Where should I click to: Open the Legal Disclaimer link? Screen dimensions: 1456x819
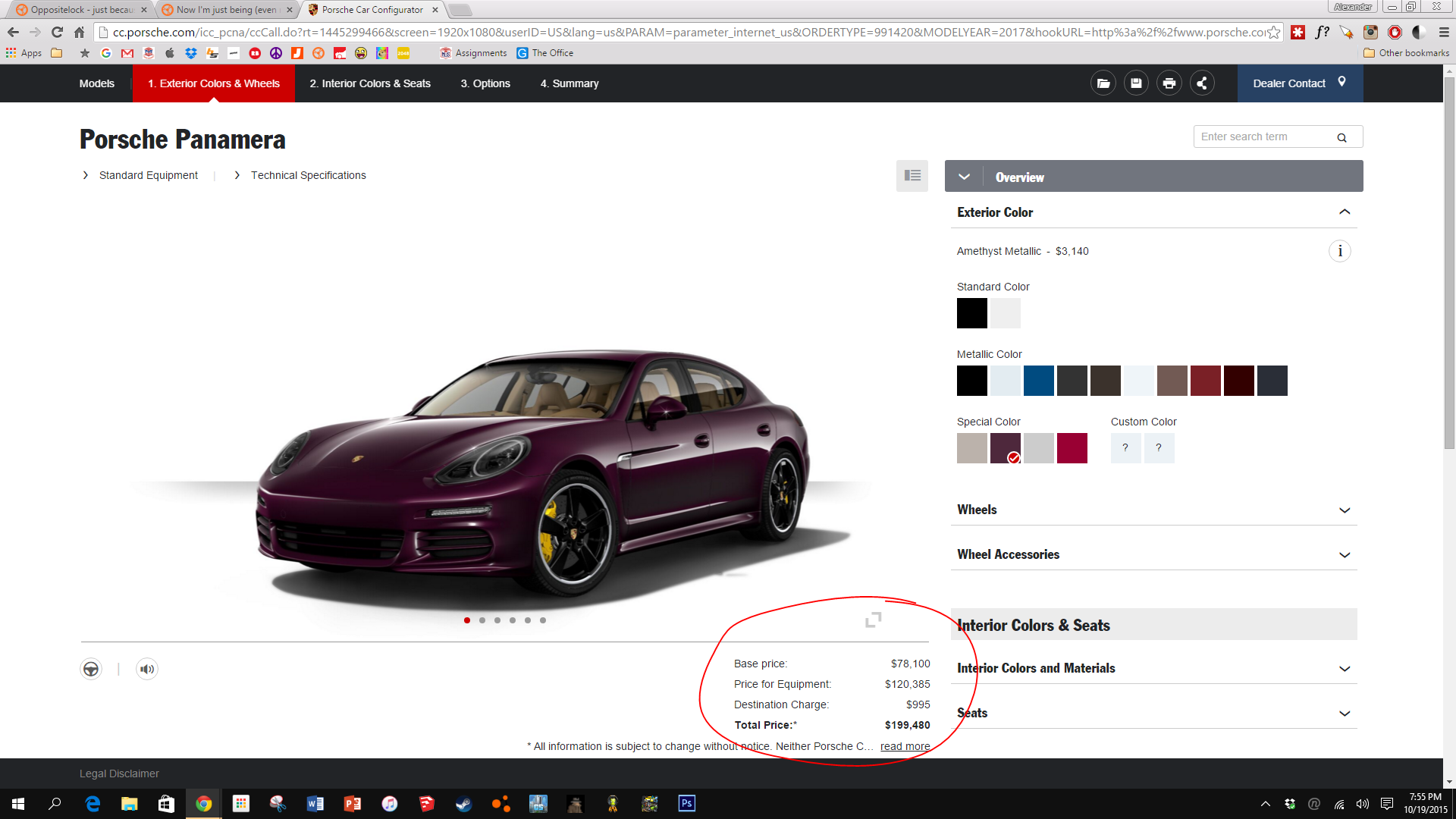click(119, 773)
